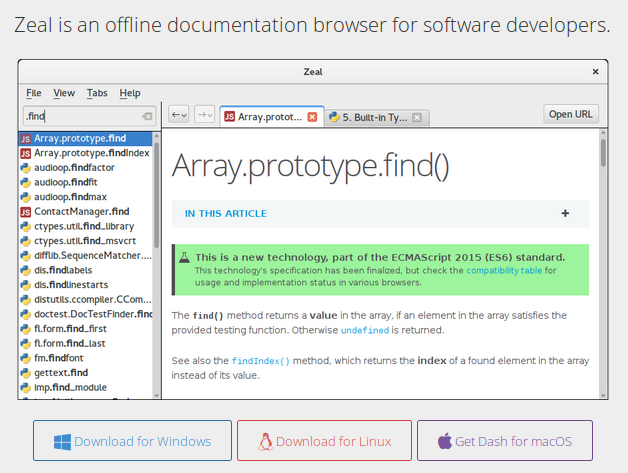Select ctypes.util.find_library result

(x=86, y=227)
